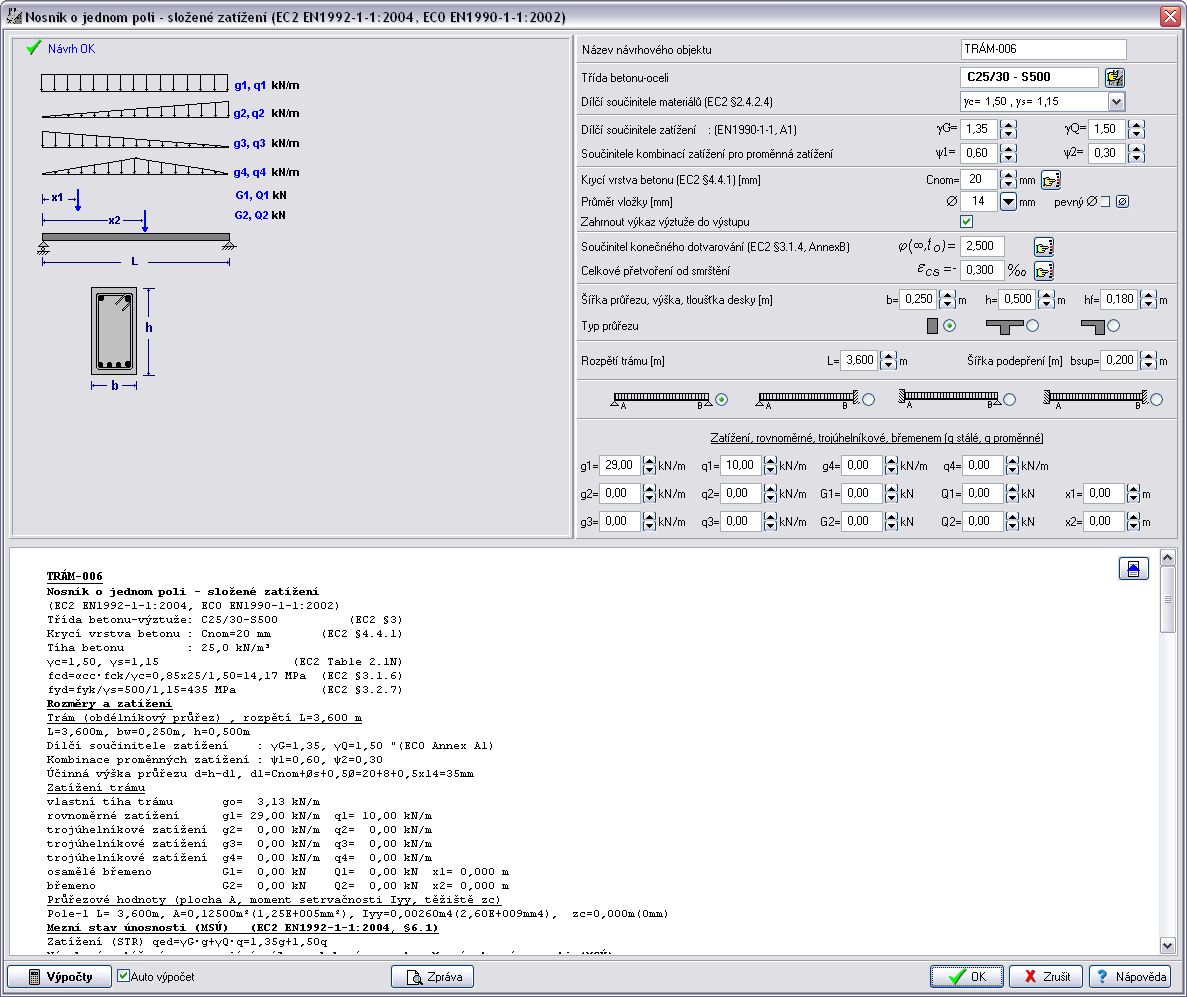The image size is (1187, 997).
Task: Open the Zpráva report button
Action: click(x=432, y=977)
